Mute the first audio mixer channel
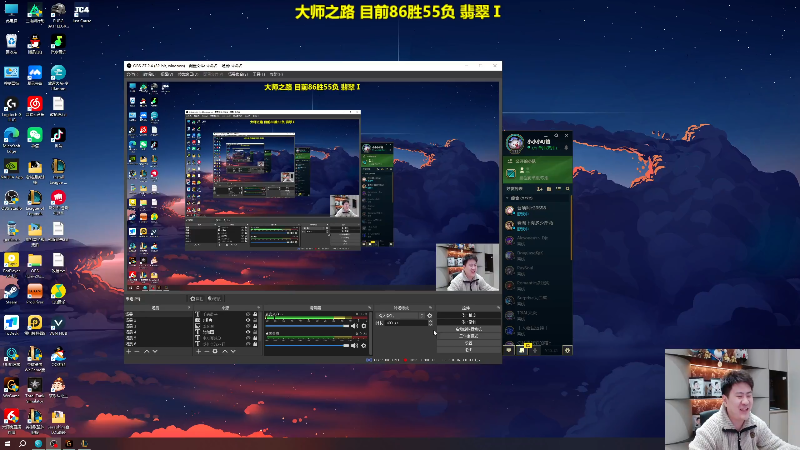 tap(355, 326)
